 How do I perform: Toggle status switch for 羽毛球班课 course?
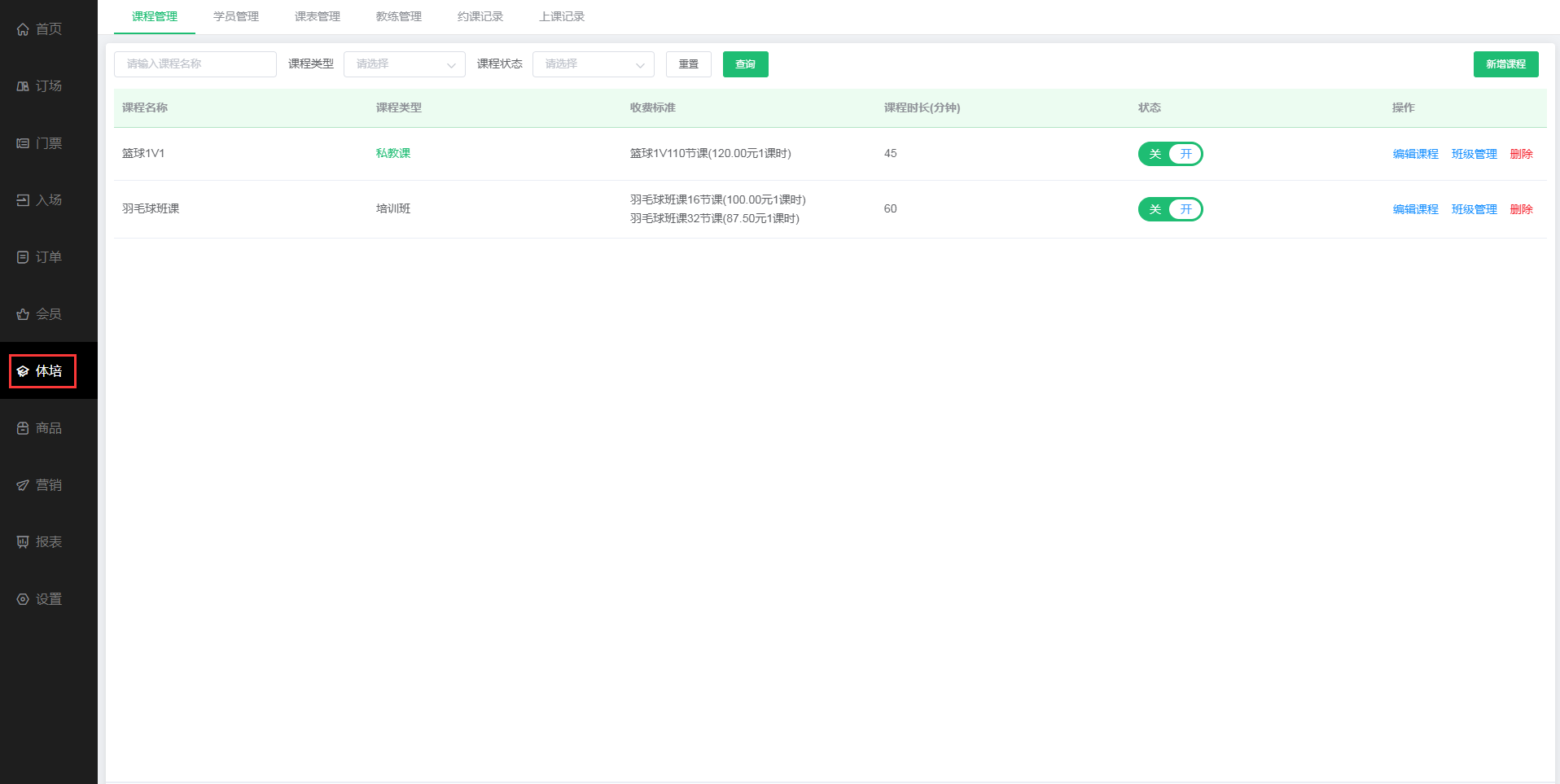1170,209
